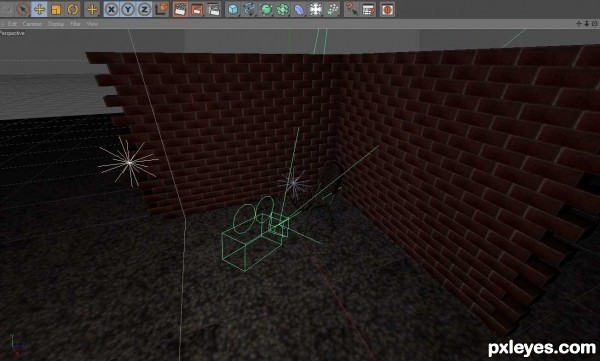Viewport: 600px width, 361px height.
Task: Activate the Rotate tool
Action: click(x=72, y=9)
